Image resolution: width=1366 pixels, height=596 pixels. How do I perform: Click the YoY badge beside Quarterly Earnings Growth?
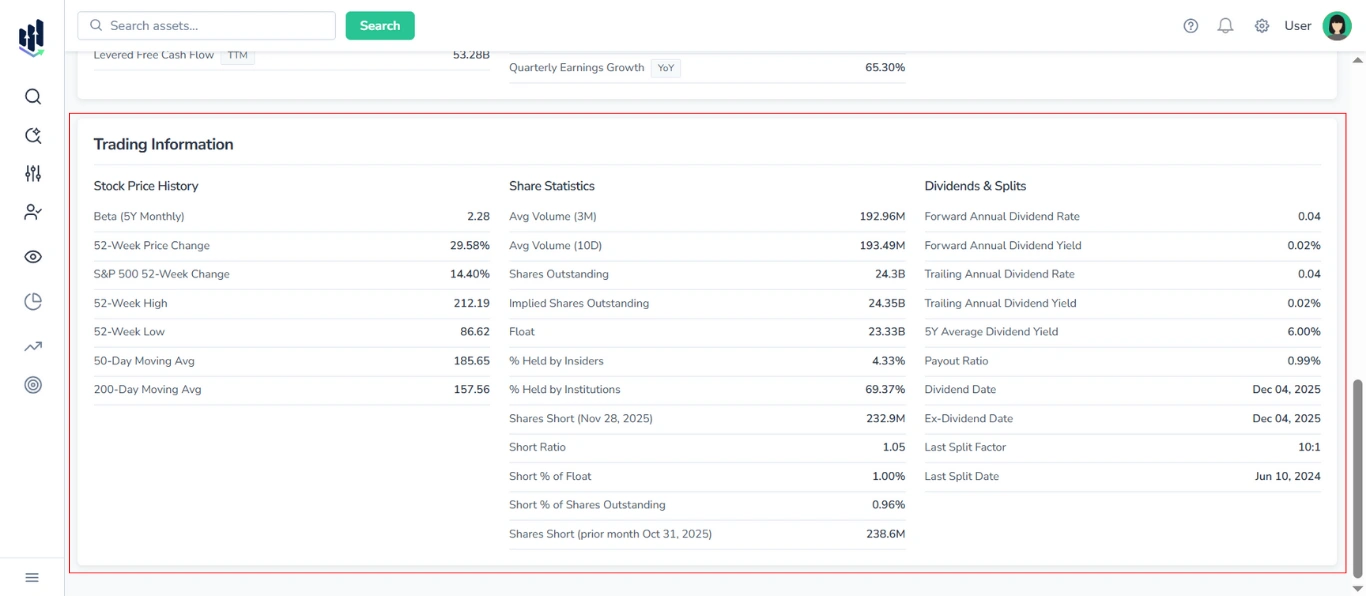[666, 68]
